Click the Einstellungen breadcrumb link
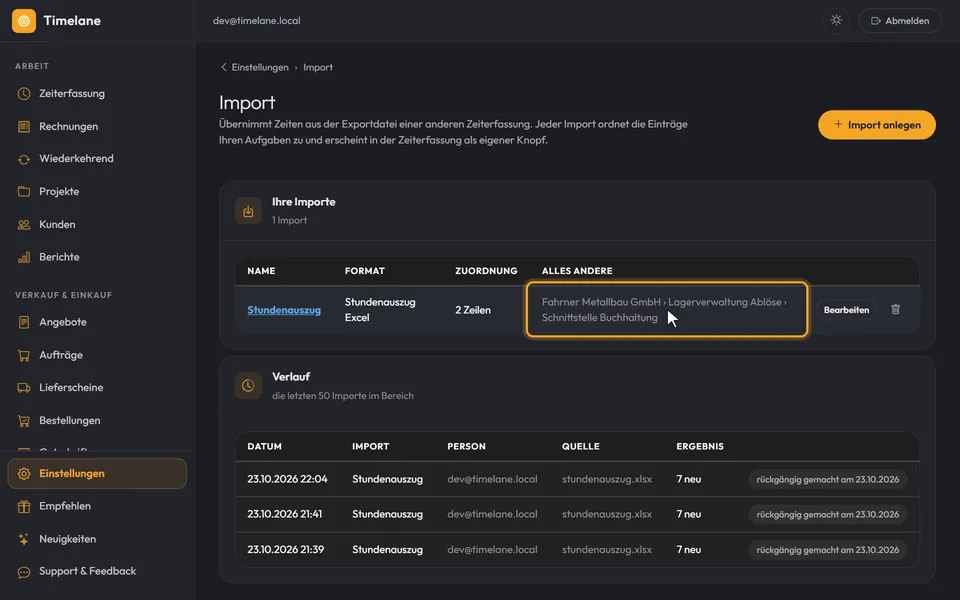 point(260,67)
